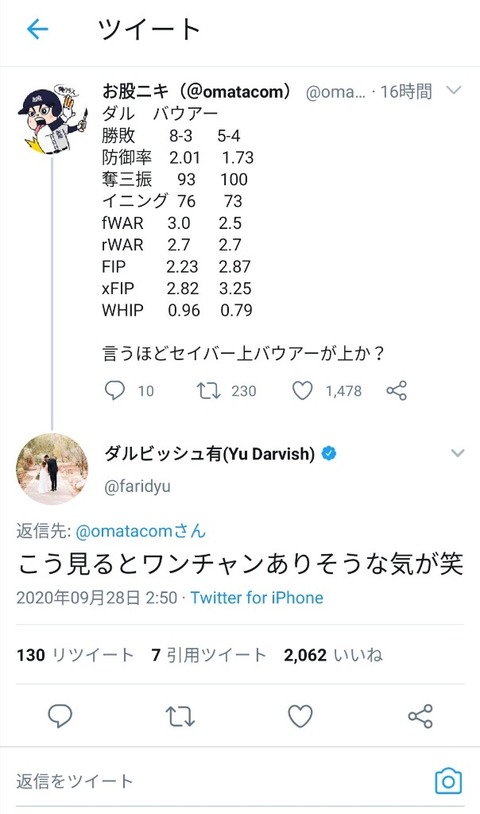The height and width of the screenshot is (814, 480).
Task: View the 7 引用ツイート list
Action: tap(209, 655)
